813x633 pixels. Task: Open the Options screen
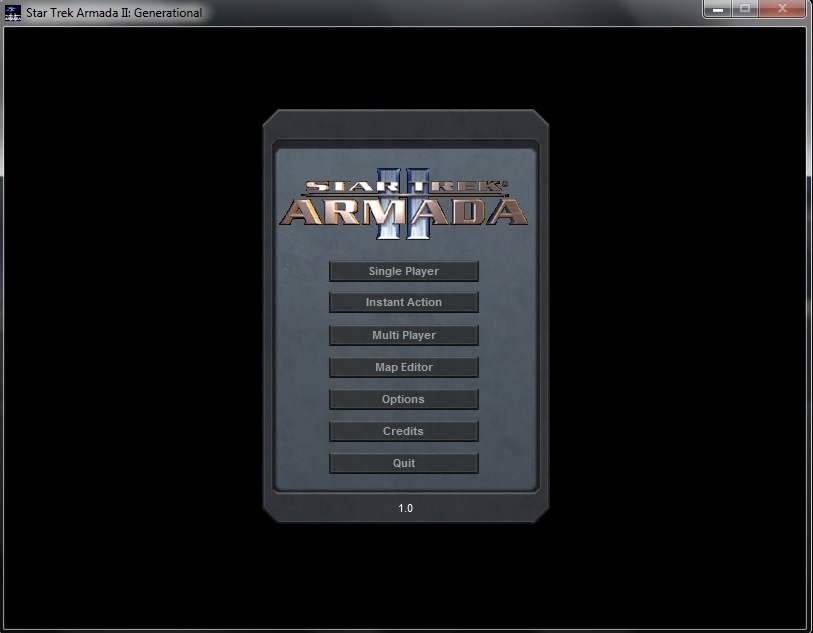coord(403,399)
